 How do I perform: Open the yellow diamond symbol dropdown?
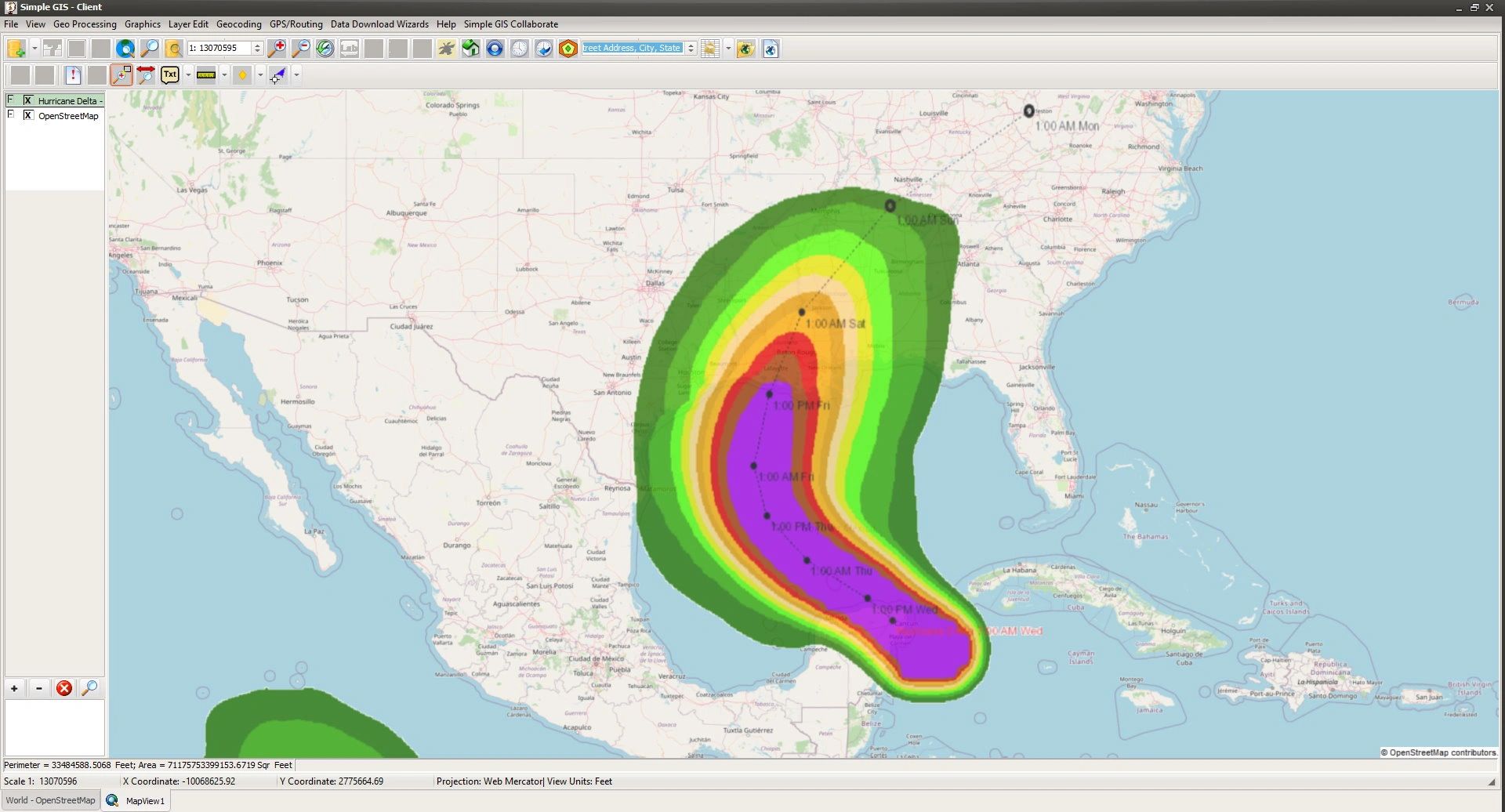coord(261,75)
